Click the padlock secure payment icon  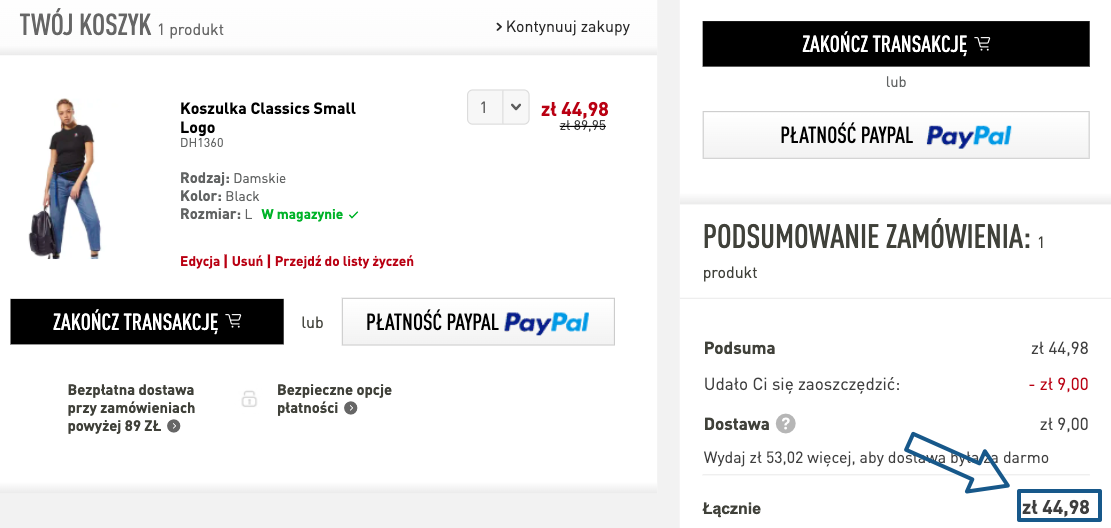click(x=250, y=399)
